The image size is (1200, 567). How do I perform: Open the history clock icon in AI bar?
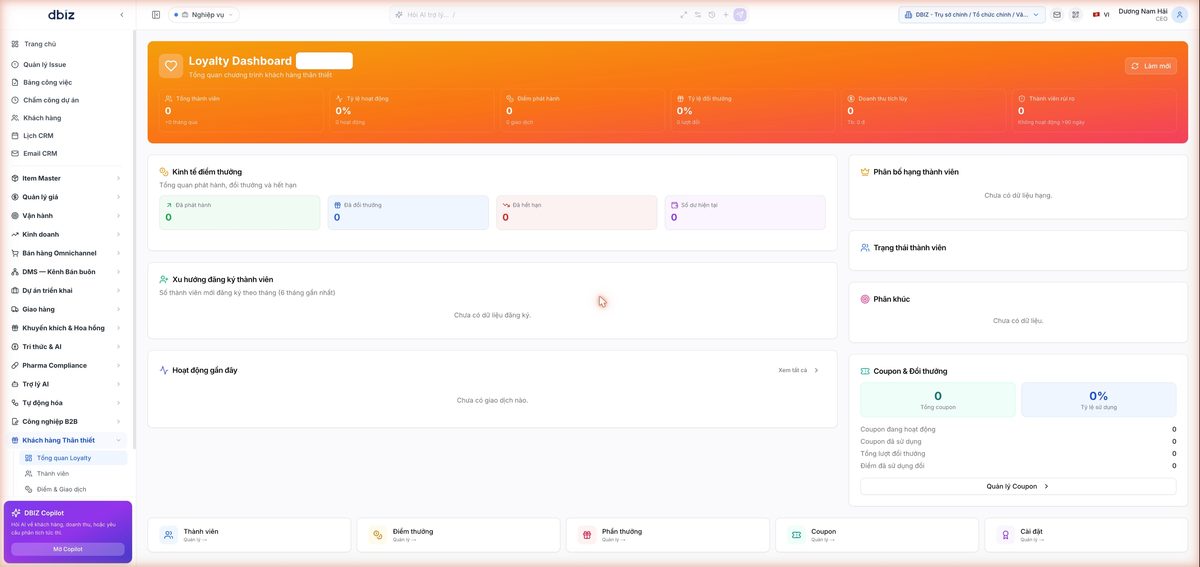[711, 15]
